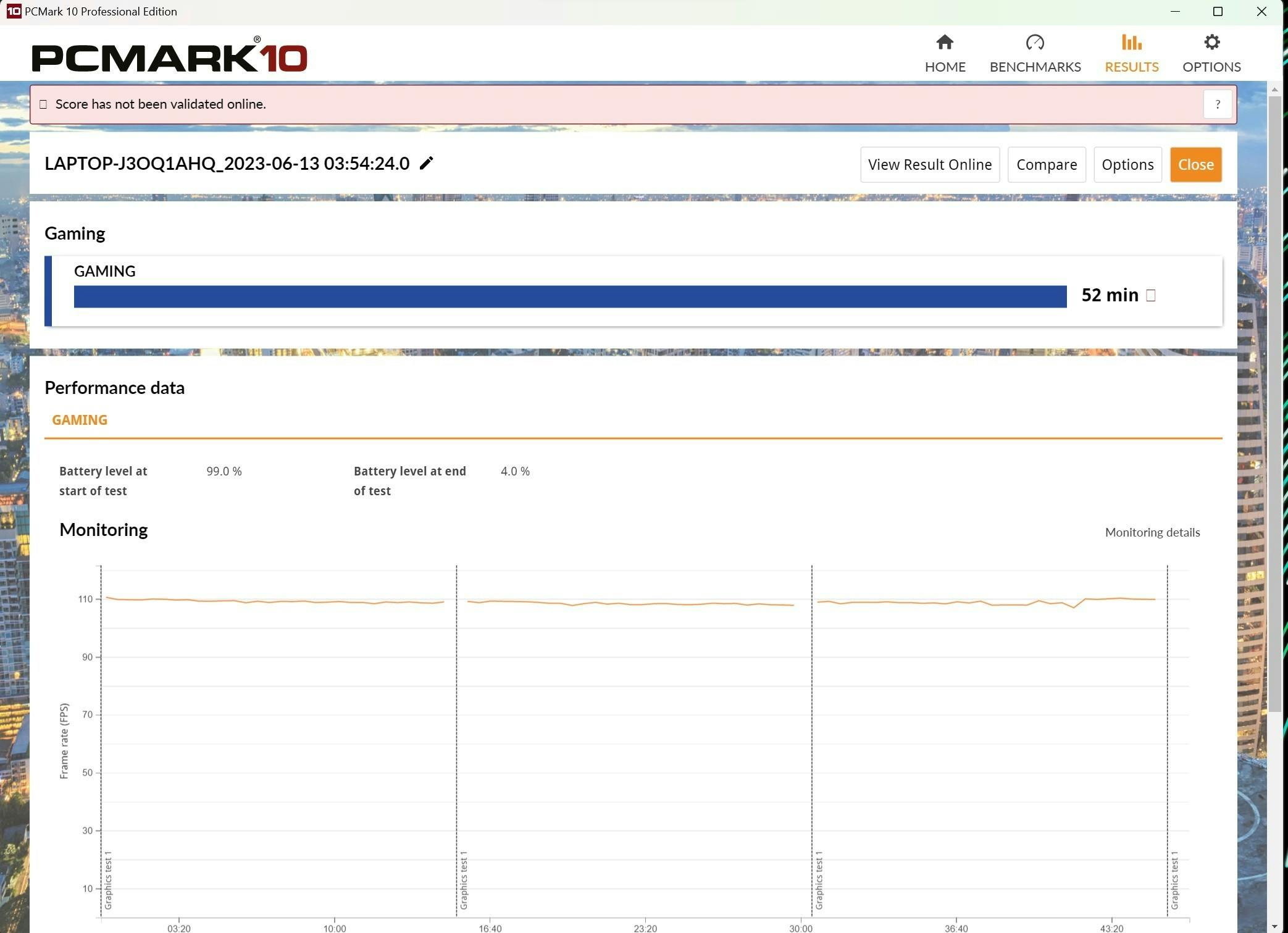Click the result name LAPTOP-J3OQ1AHQ title
The image size is (1288, 933).
point(227,164)
